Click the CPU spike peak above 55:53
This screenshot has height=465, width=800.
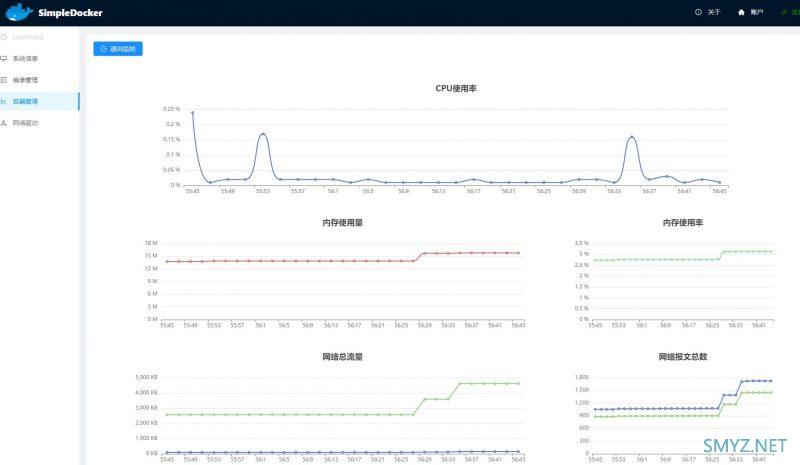coord(263,134)
